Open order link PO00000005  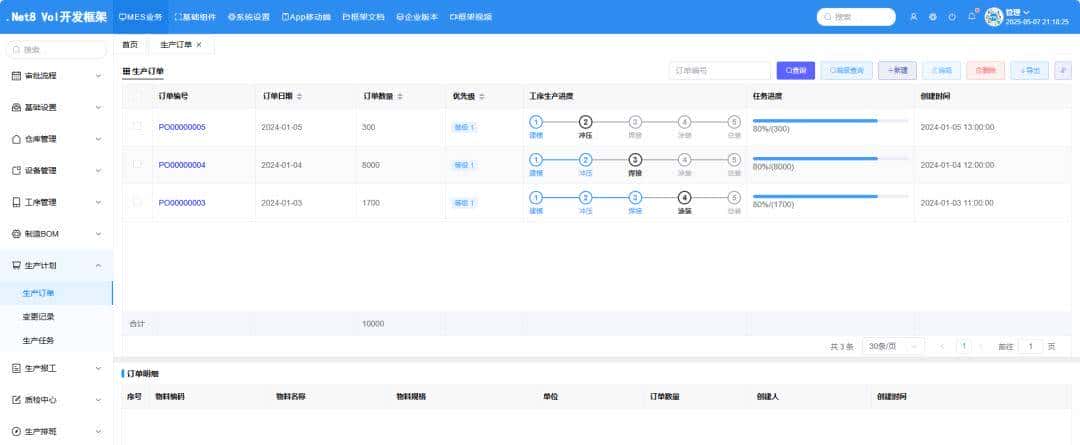pyautogui.click(x=182, y=127)
